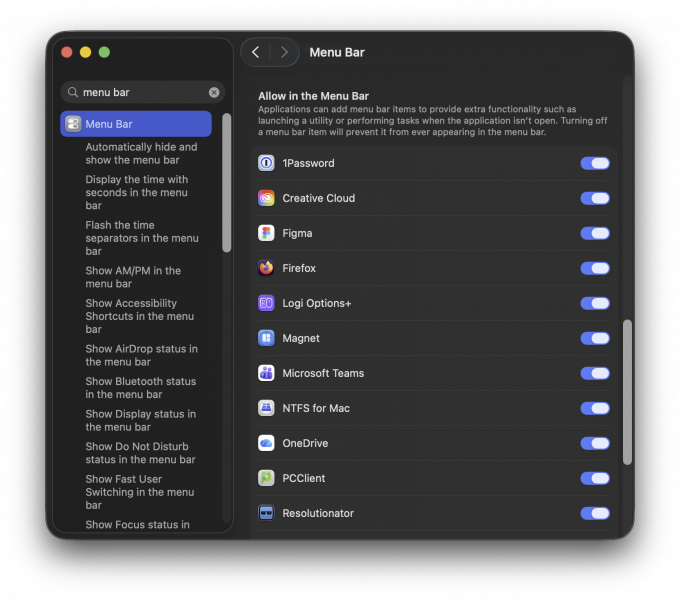
Task: Choose "Show Accessibility Shortcuts in the menu bar"
Action: point(140,316)
